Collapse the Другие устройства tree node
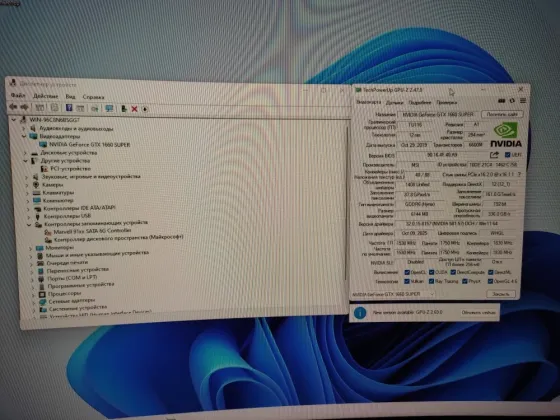The image size is (560, 420). coord(25,161)
